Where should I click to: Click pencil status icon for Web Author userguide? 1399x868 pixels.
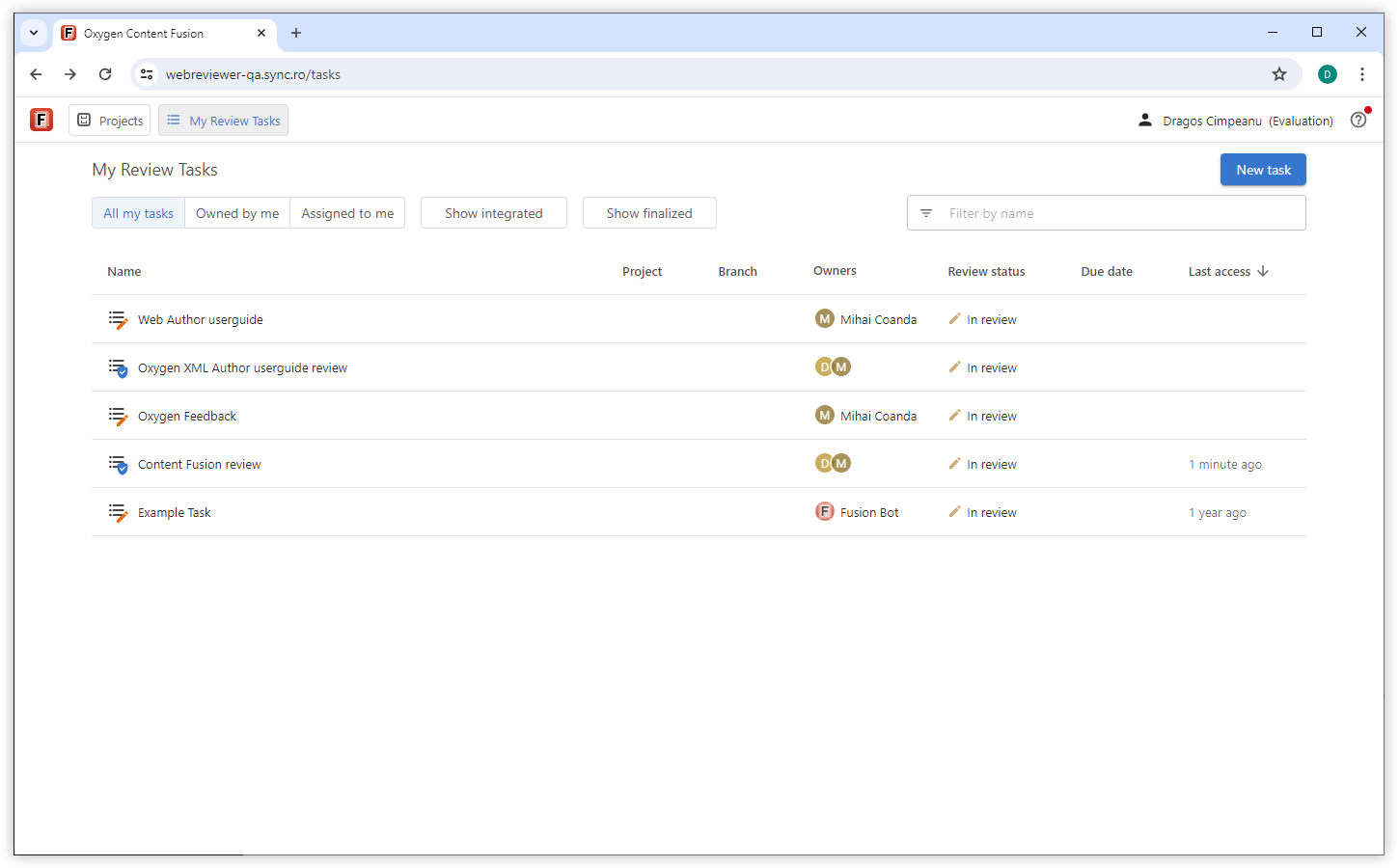(x=955, y=318)
